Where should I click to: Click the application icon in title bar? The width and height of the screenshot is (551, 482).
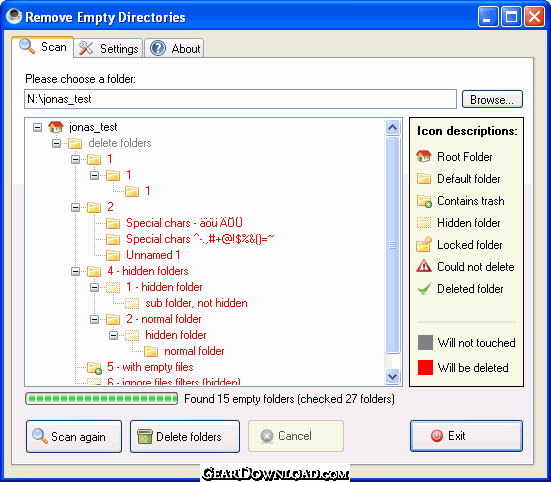coord(14,17)
